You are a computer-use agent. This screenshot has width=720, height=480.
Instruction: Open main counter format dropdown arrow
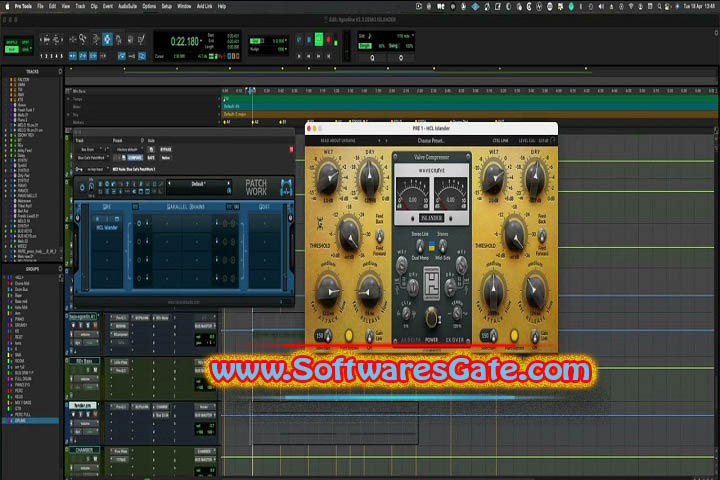tap(202, 40)
